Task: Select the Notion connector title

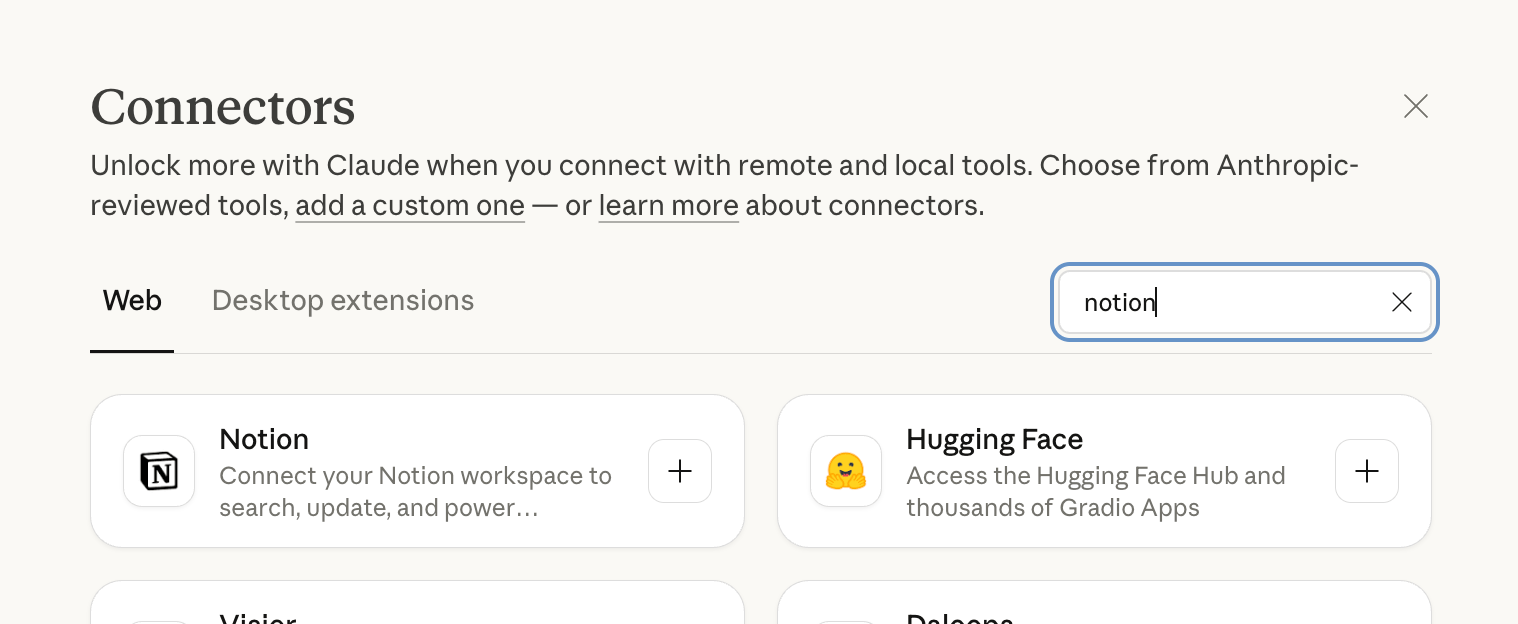Action: pyautogui.click(x=264, y=439)
